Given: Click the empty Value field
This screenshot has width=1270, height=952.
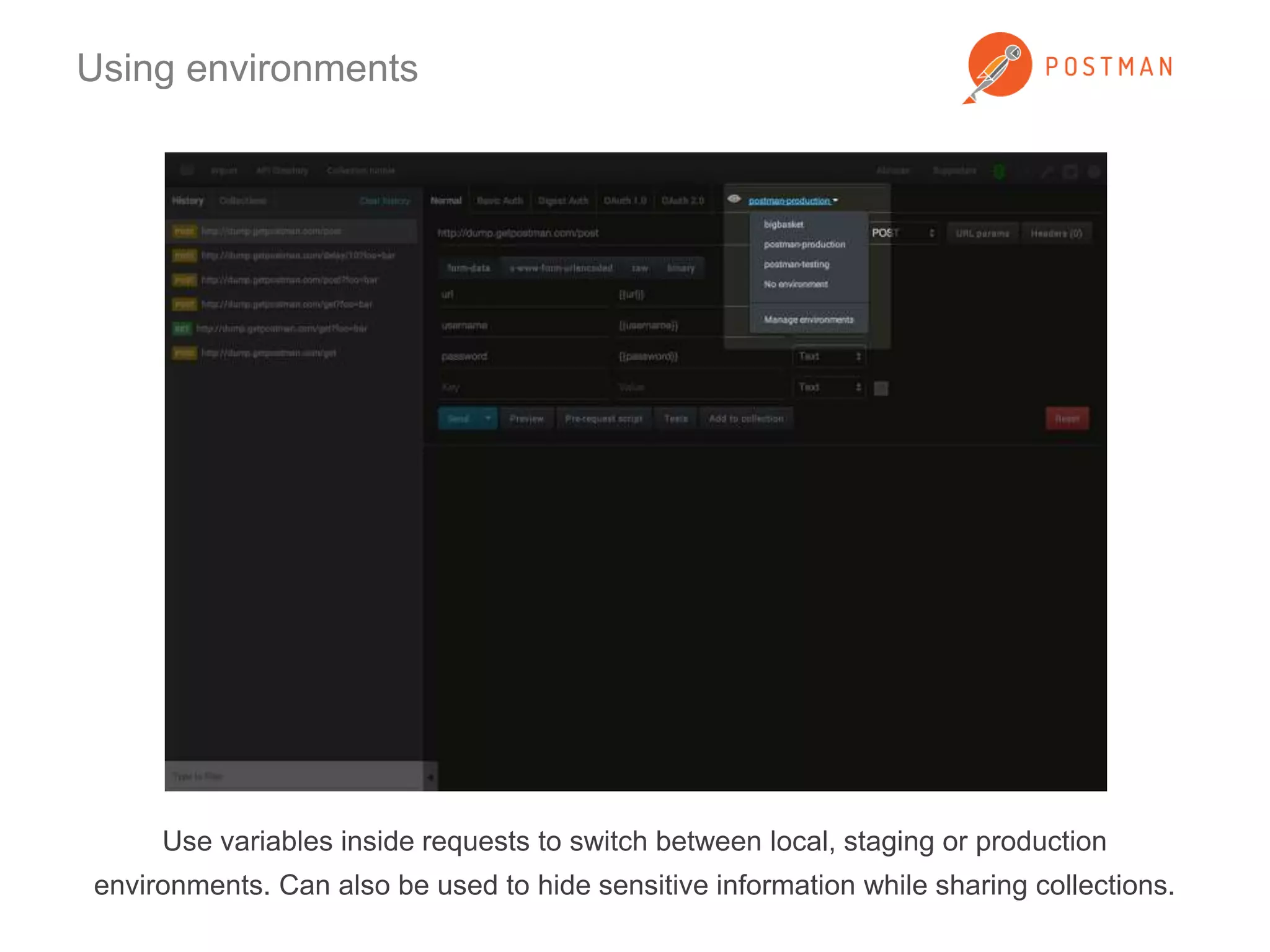Looking at the screenshot, I should (x=701, y=387).
